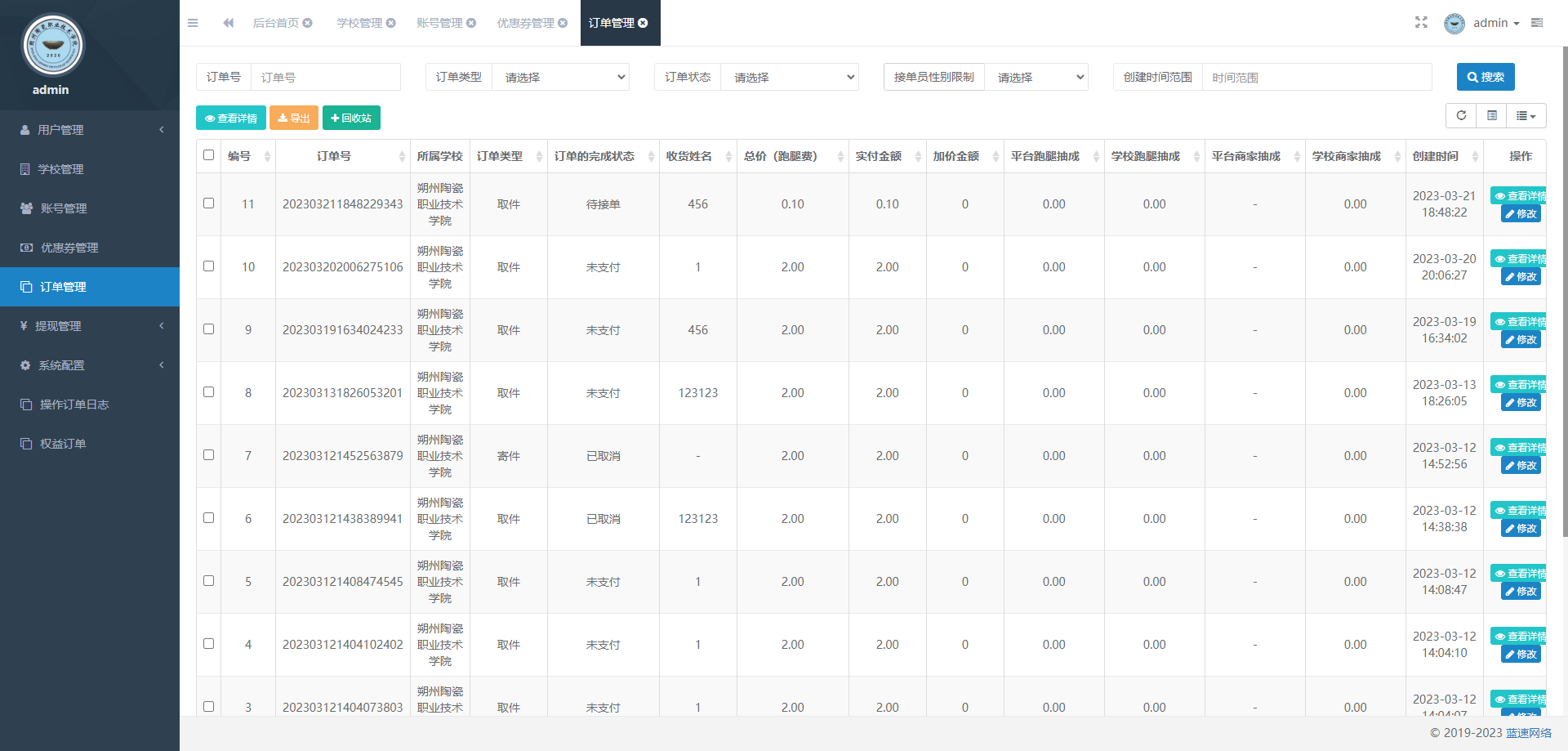Close the 学校管理 tab with its x icon

(391, 23)
